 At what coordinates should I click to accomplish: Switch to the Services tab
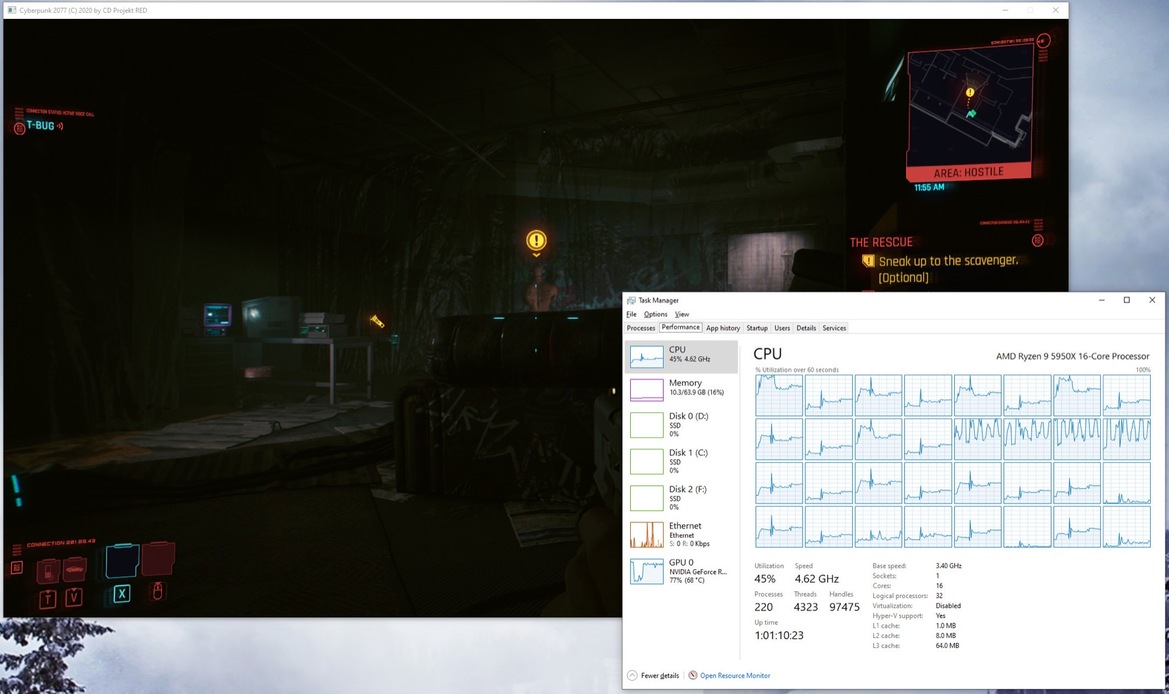(x=834, y=328)
